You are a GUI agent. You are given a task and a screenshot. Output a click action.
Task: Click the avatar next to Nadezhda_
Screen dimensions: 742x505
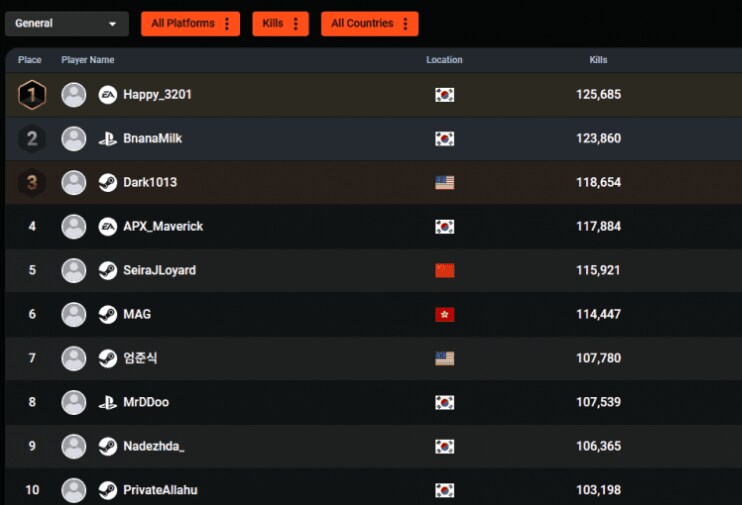click(x=74, y=447)
